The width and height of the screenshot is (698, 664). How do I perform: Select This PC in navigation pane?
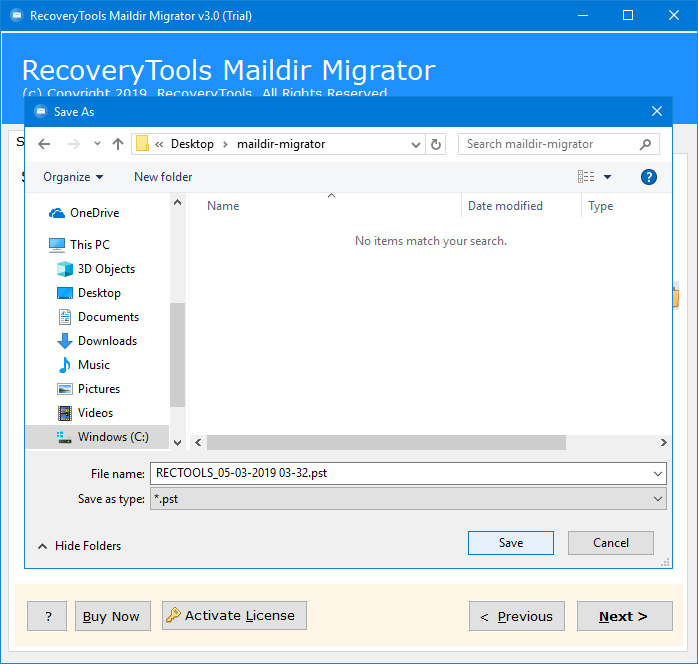(79, 245)
